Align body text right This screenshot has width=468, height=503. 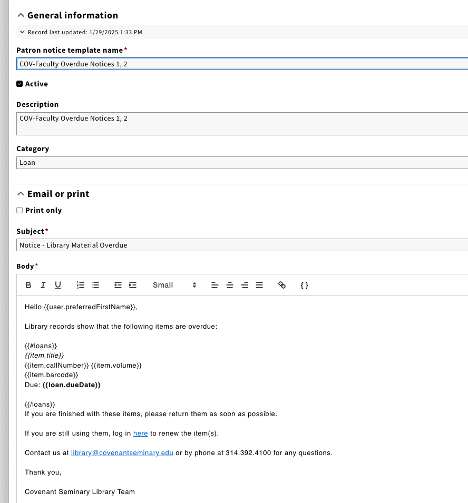pyautogui.click(x=244, y=285)
